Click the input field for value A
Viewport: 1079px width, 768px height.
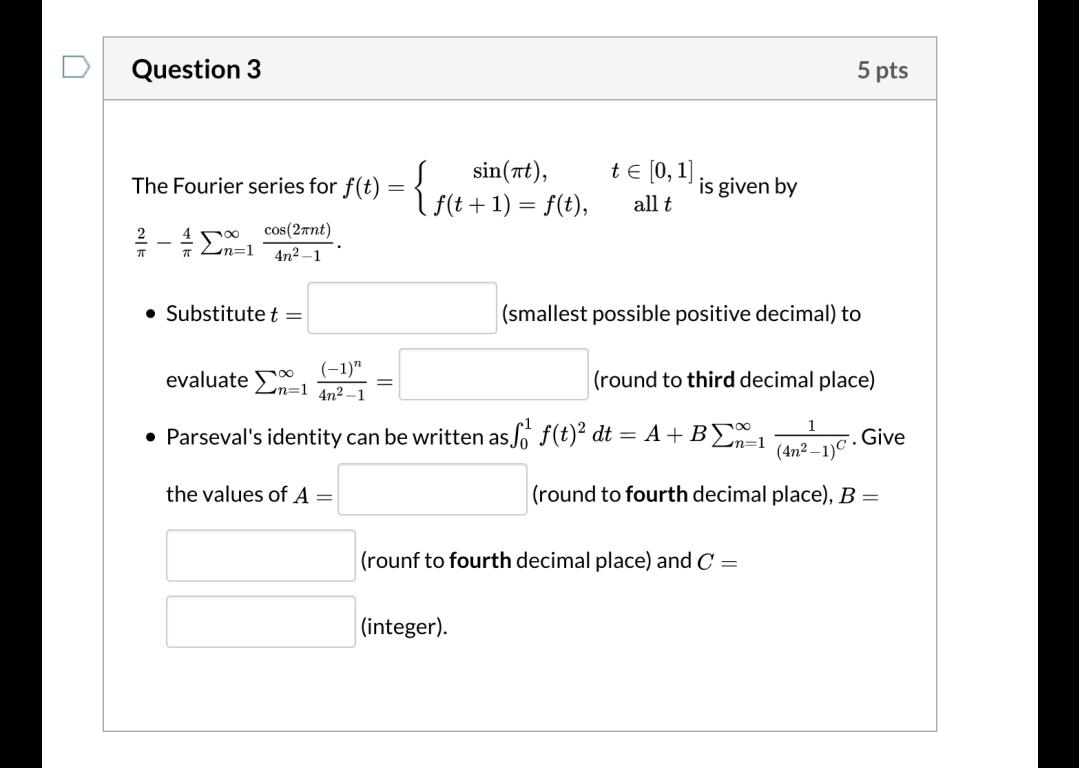[431, 492]
